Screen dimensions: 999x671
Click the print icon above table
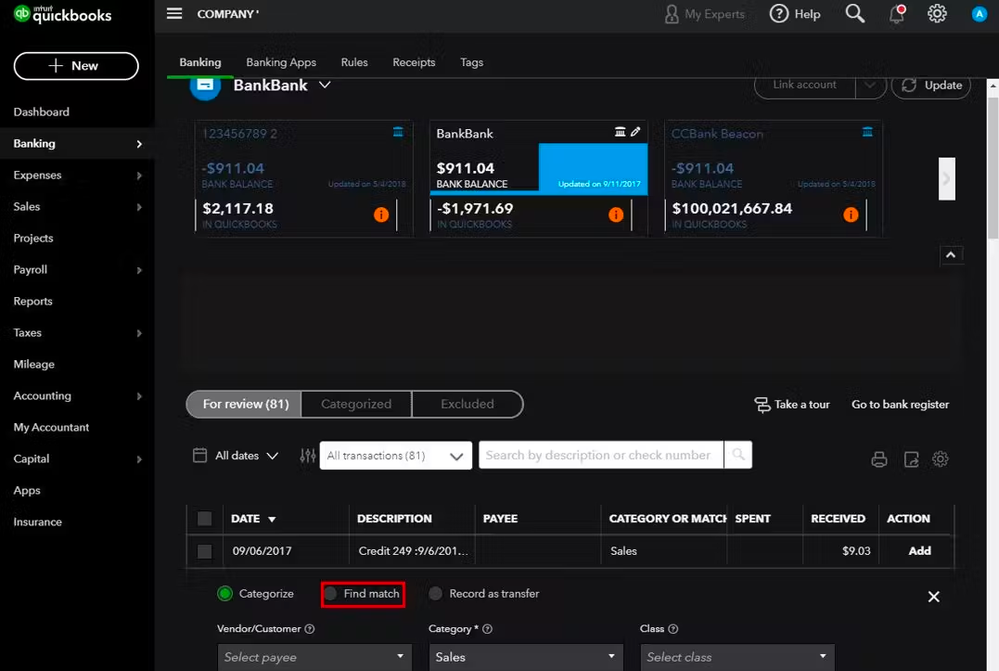[879, 459]
